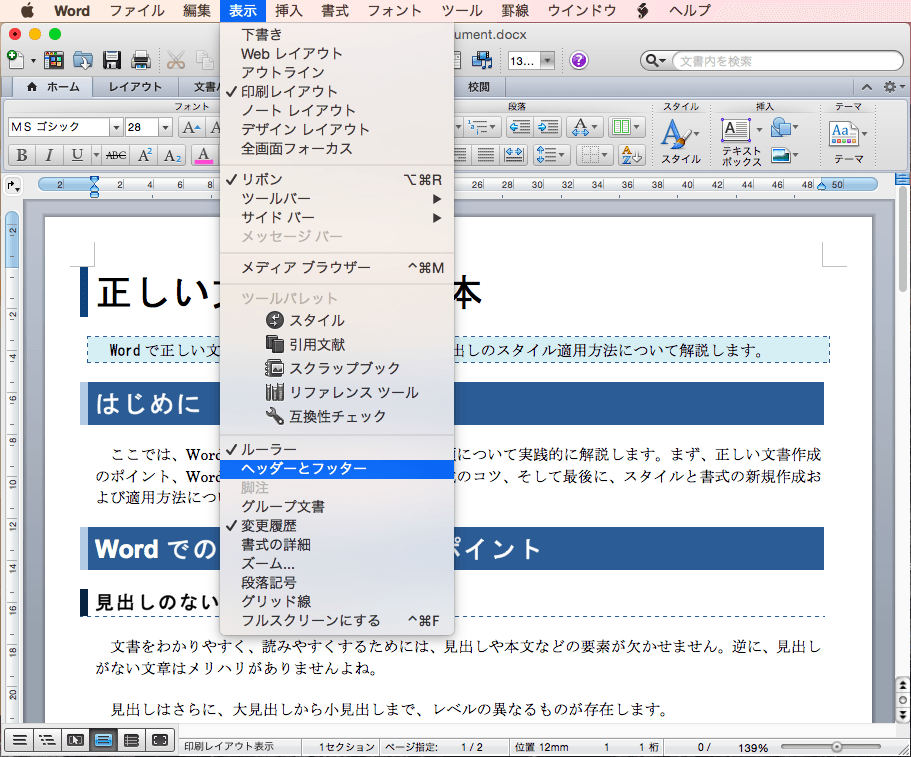This screenshot has width=911, height=757.
Task: Open the ホーム ribbon tab
Action: (52, 87)
